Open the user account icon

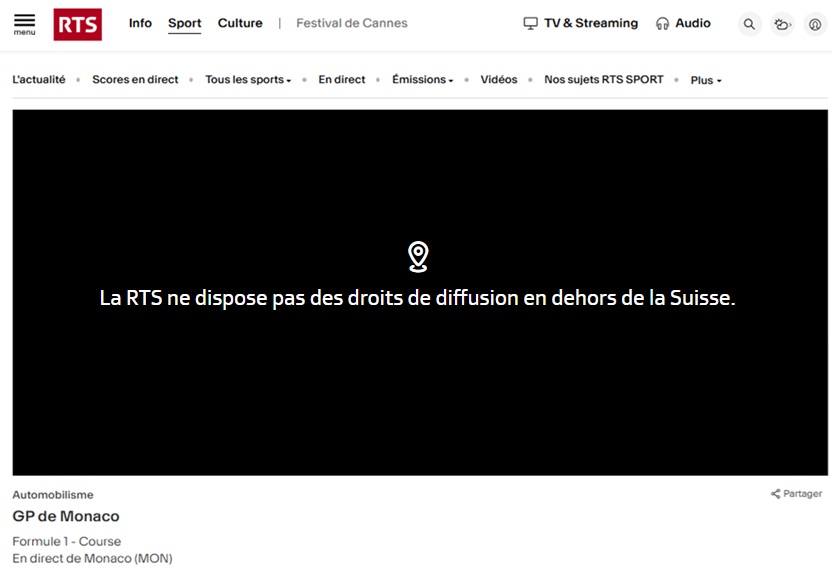pyautogui.click(x=815, y=24)
